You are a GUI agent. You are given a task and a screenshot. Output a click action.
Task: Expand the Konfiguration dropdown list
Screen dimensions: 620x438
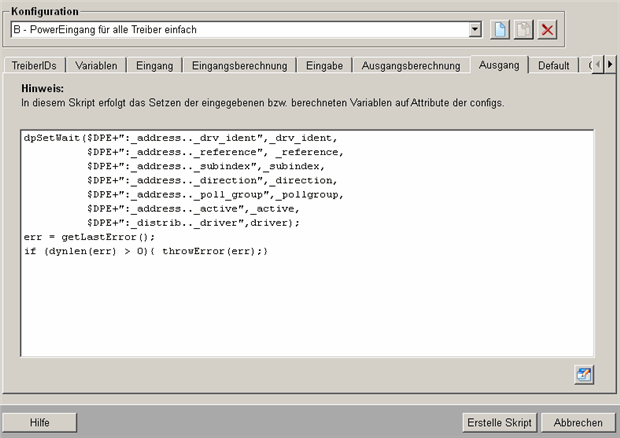[x=475, y=30]
